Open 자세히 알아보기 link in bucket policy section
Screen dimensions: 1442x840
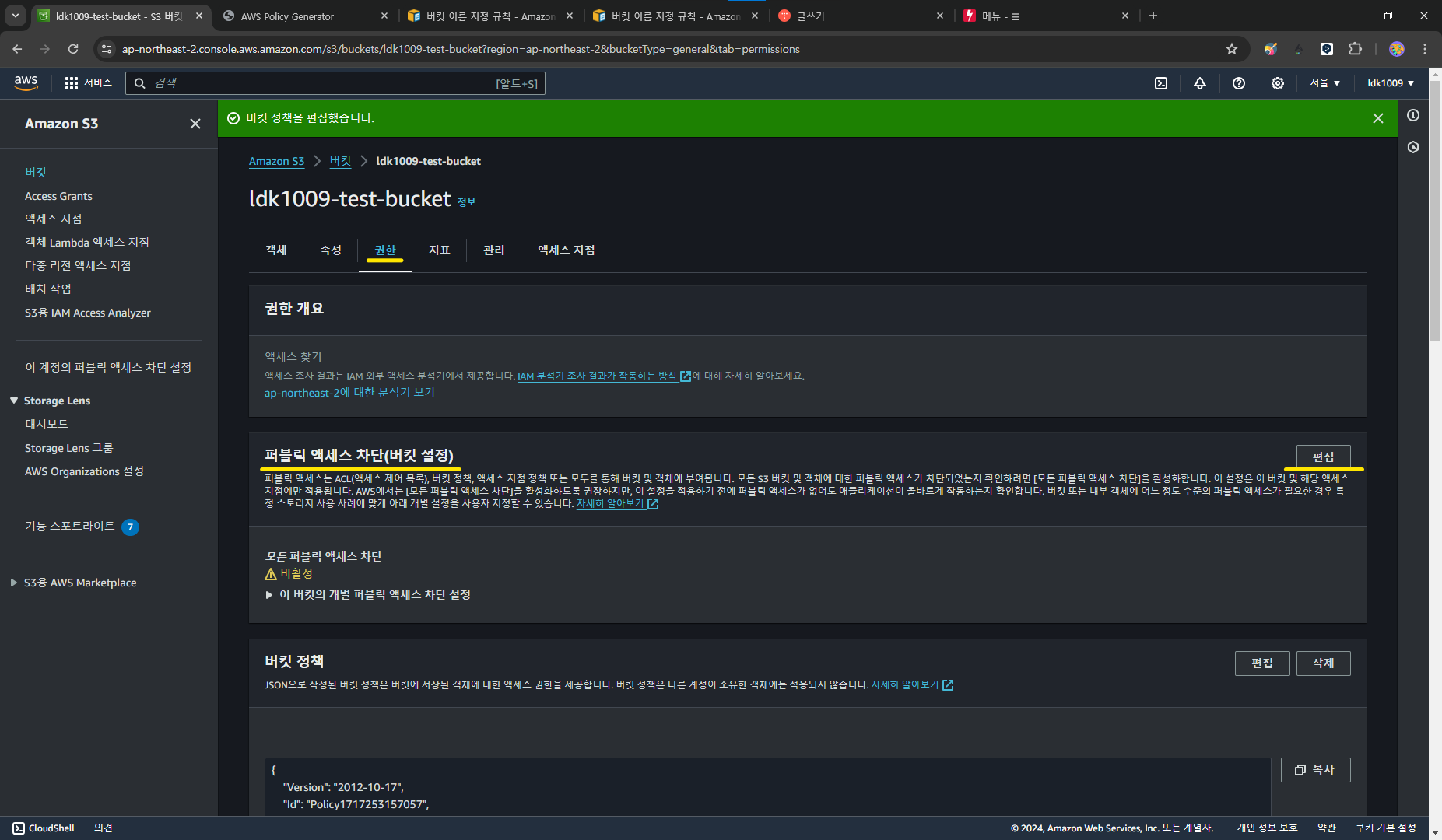[912, 685]
